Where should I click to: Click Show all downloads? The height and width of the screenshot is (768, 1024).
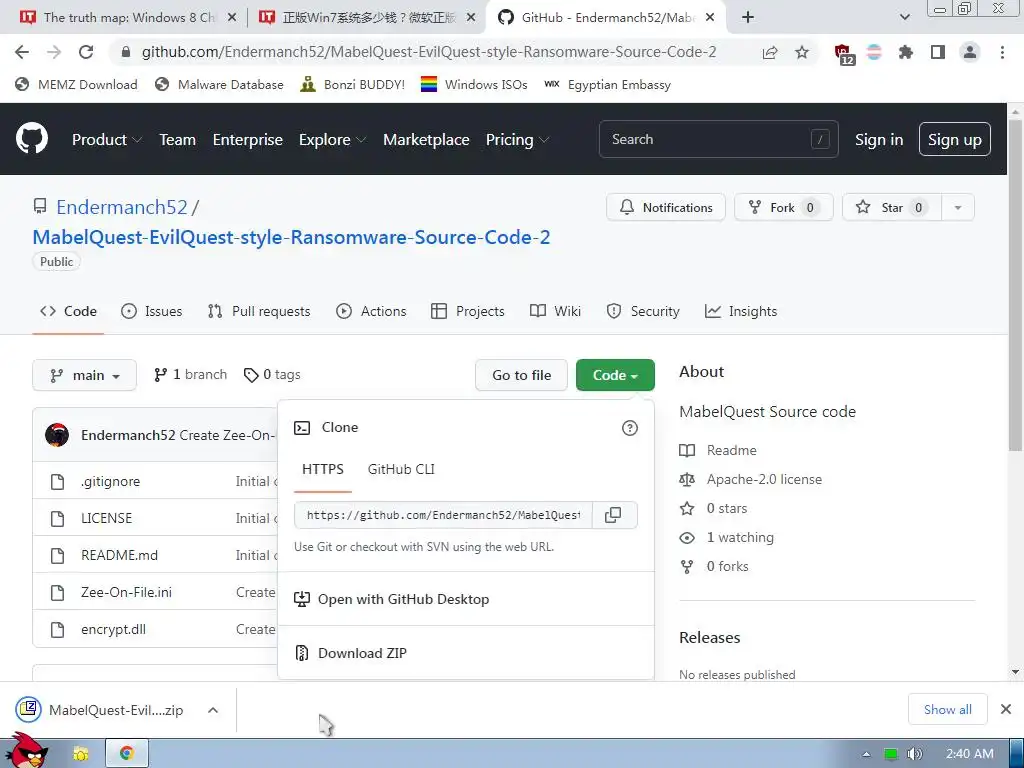948,709
